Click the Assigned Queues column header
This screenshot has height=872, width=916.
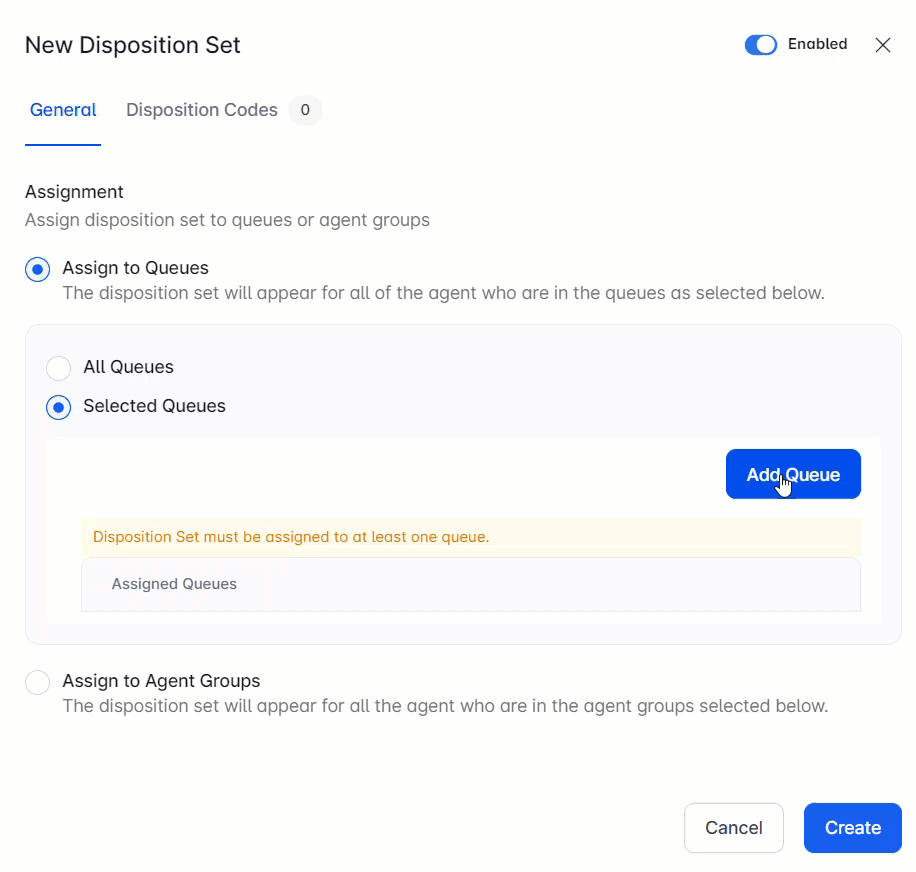coord(174,584)
